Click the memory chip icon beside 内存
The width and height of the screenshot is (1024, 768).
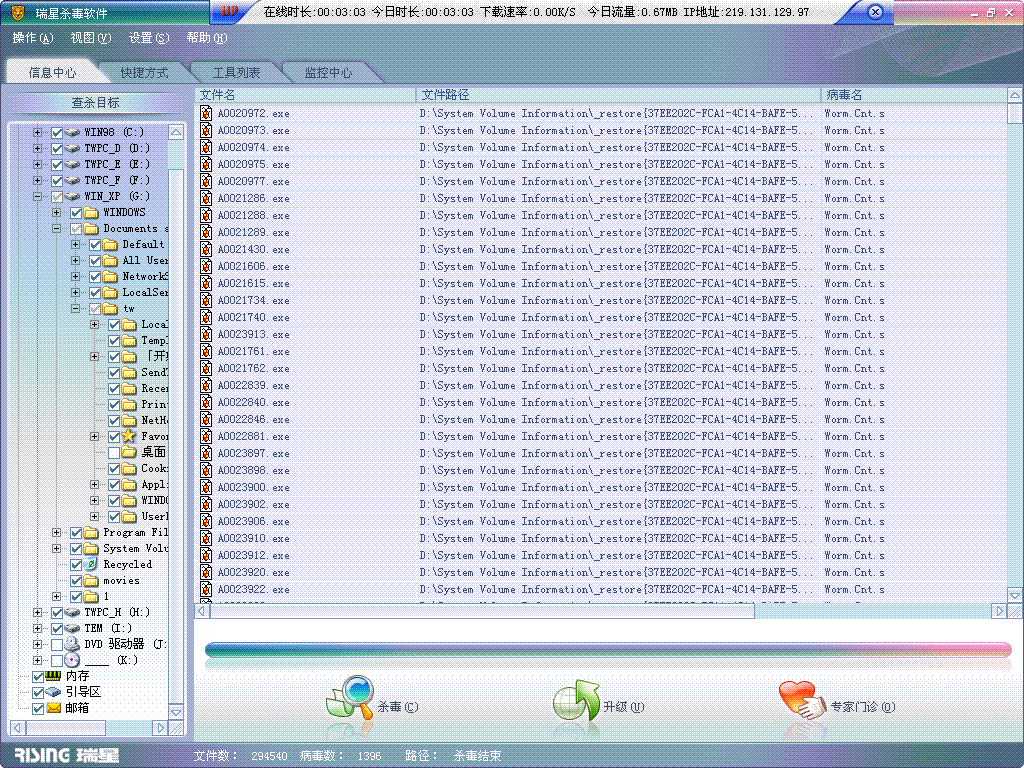(x=54, y=676)
